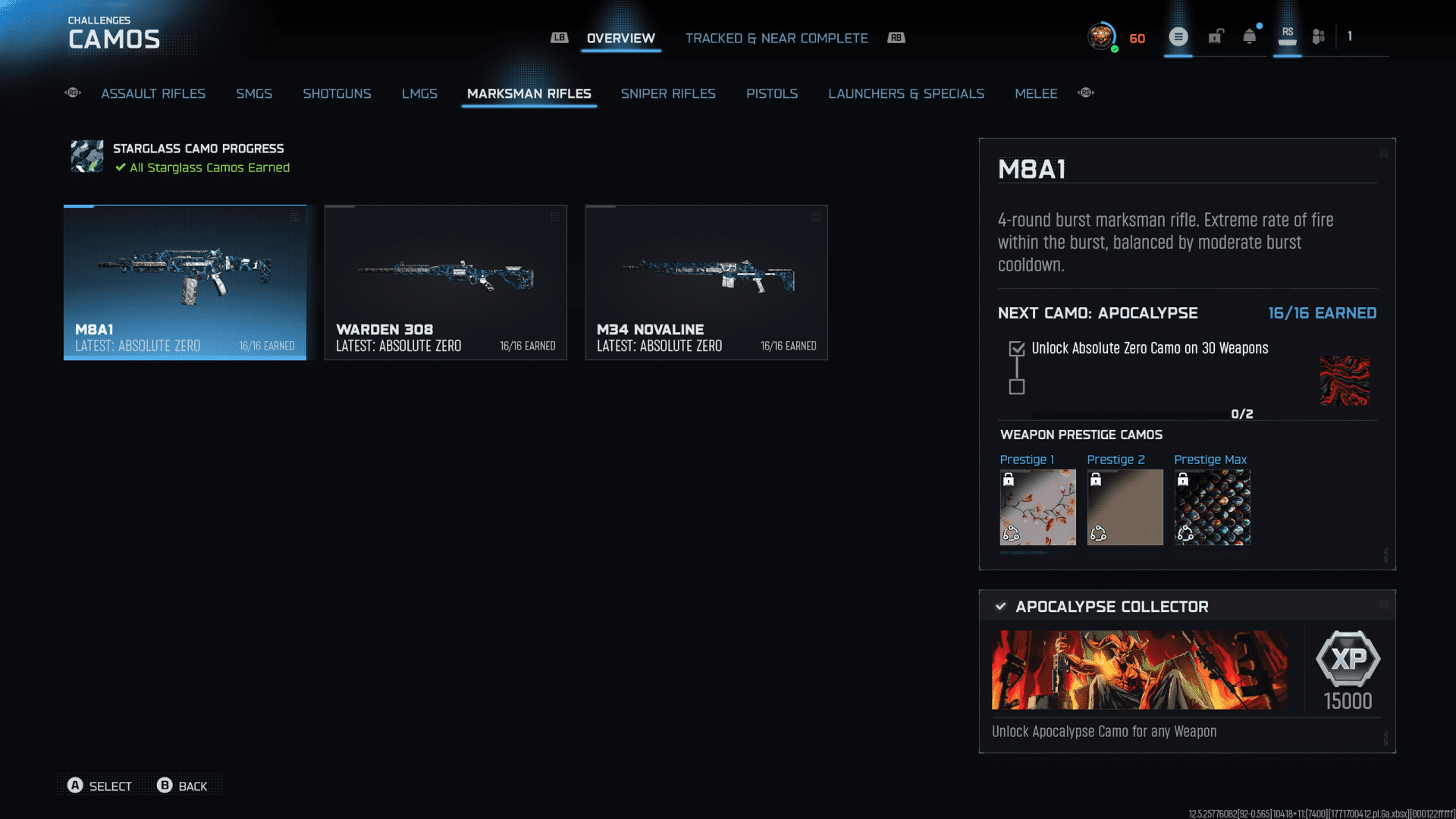Cycle weapon categories left with stick icon
1456x819 pixels.
(x=73, y=93)
